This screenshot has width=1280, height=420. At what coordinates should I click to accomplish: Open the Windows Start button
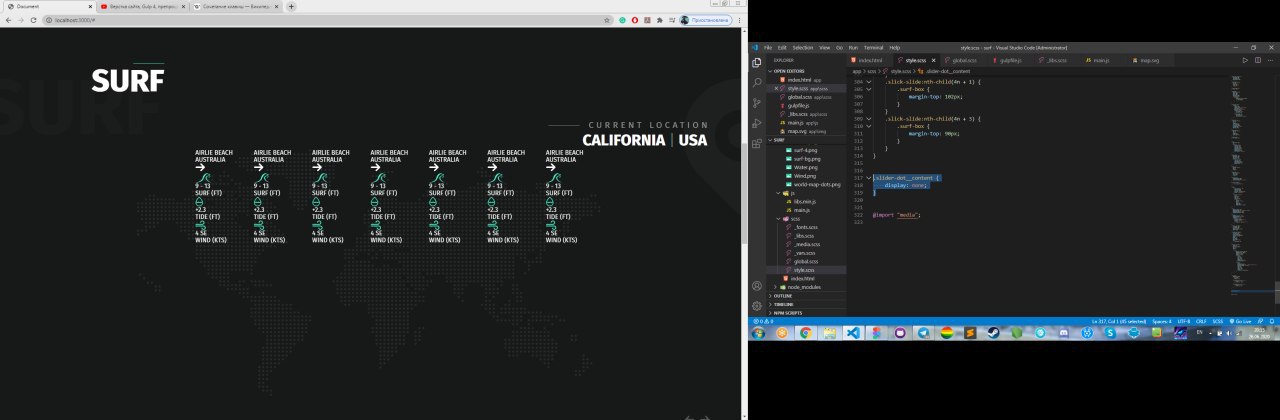click(x=758, y=333)
